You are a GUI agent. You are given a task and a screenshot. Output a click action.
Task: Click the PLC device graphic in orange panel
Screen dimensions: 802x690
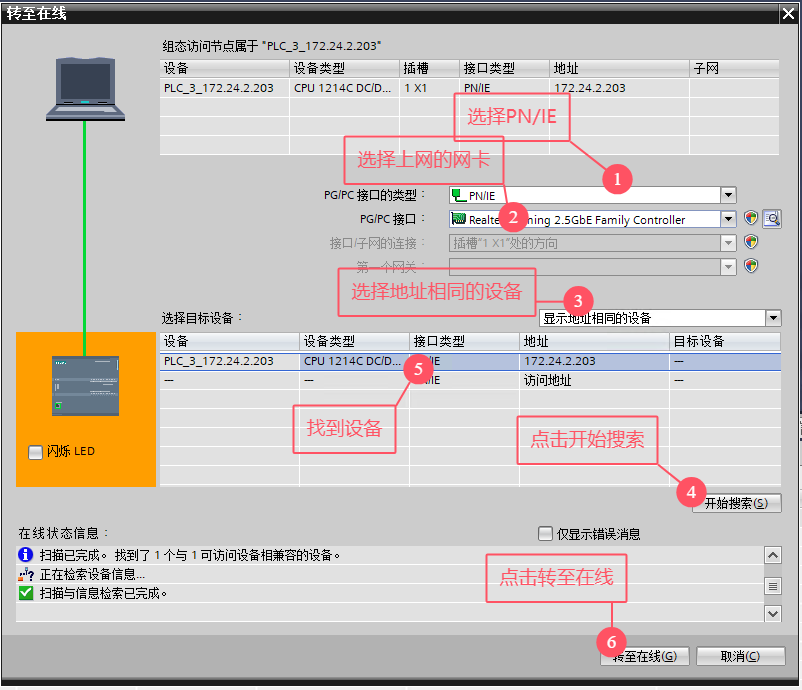(85, 386)
